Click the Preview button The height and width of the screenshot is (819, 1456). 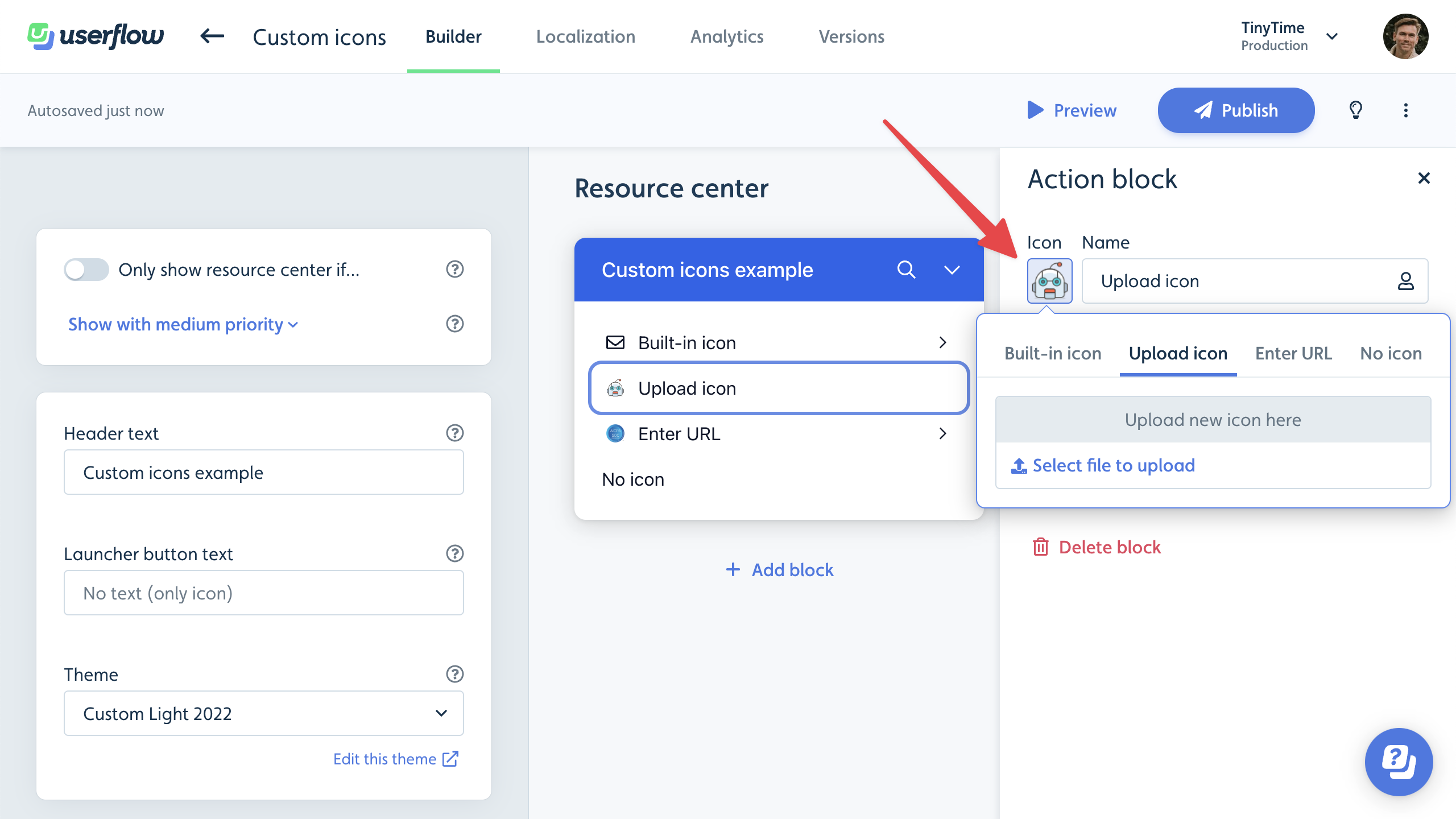coord(1072,110)
